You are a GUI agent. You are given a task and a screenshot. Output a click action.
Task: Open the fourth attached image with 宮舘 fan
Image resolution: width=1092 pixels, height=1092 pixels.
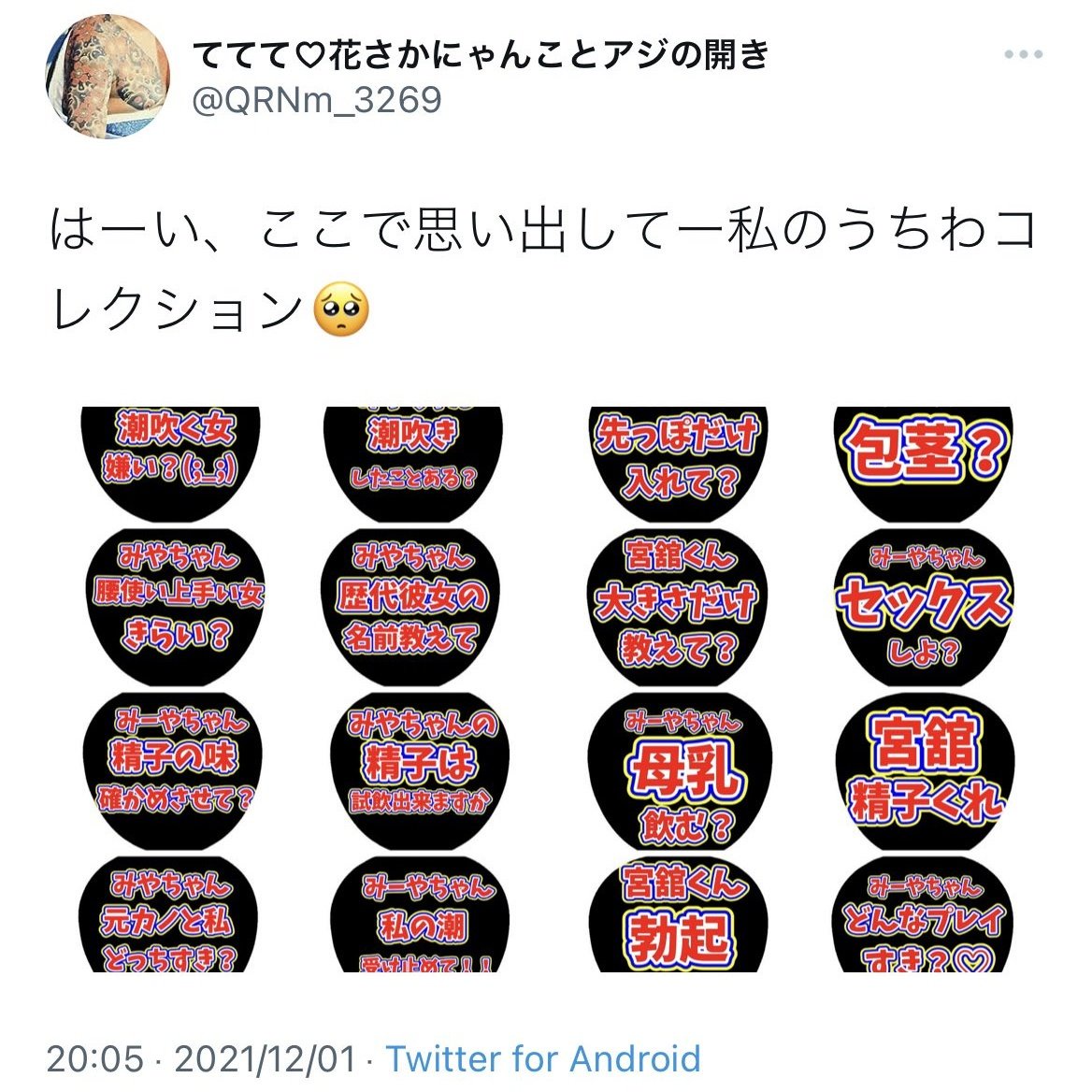(924, 689)
